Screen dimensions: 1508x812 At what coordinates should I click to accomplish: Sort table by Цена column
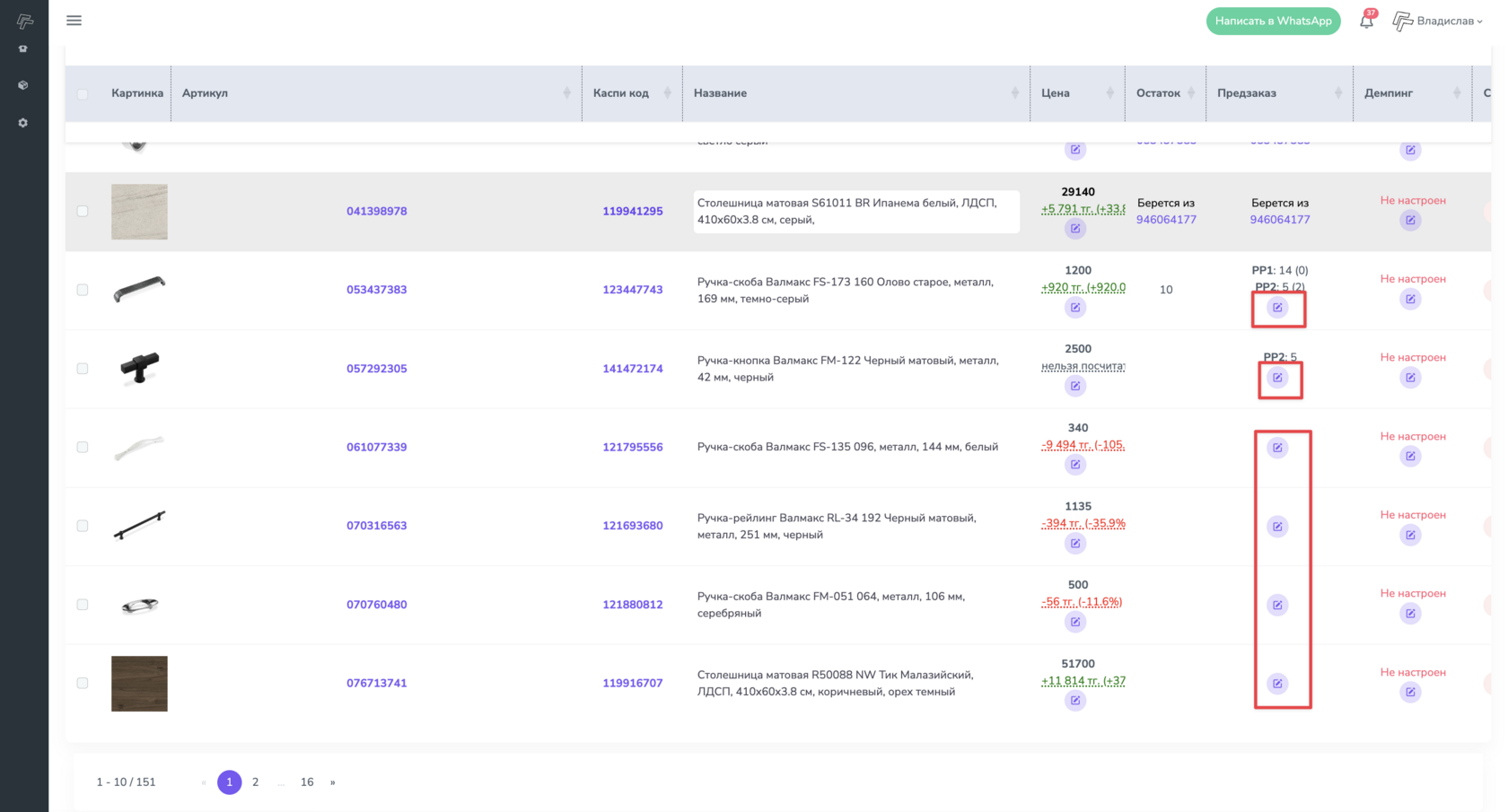(1109, 93)
